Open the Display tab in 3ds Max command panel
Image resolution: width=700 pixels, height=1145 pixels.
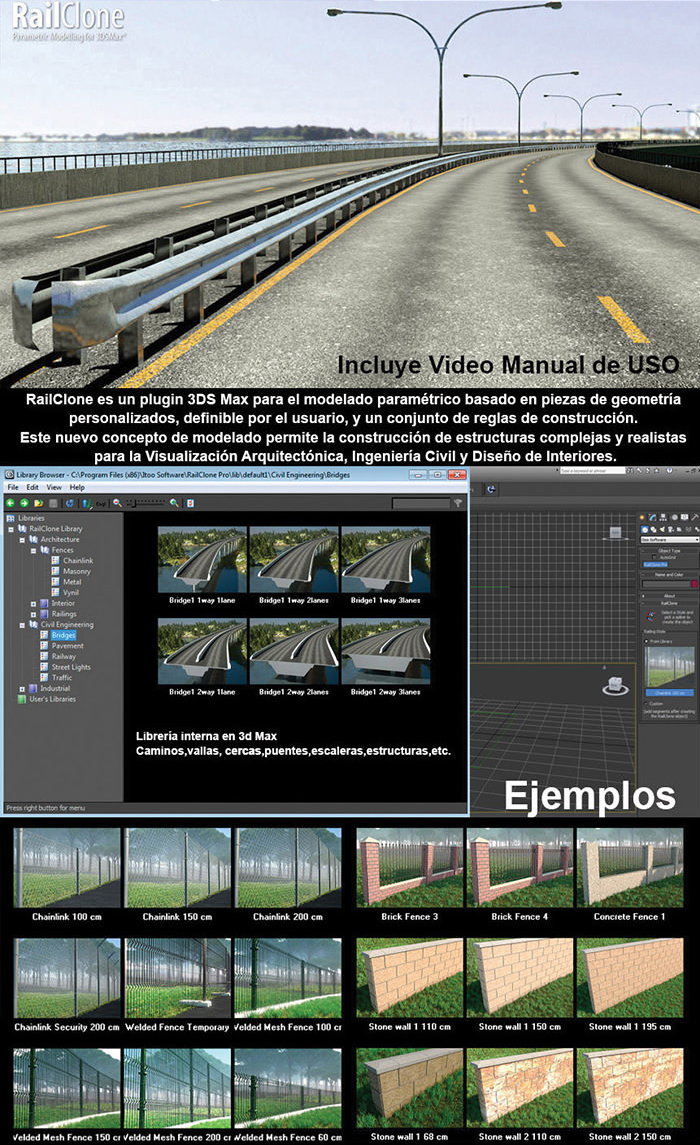pyautogui.click(x=685, y=517)
